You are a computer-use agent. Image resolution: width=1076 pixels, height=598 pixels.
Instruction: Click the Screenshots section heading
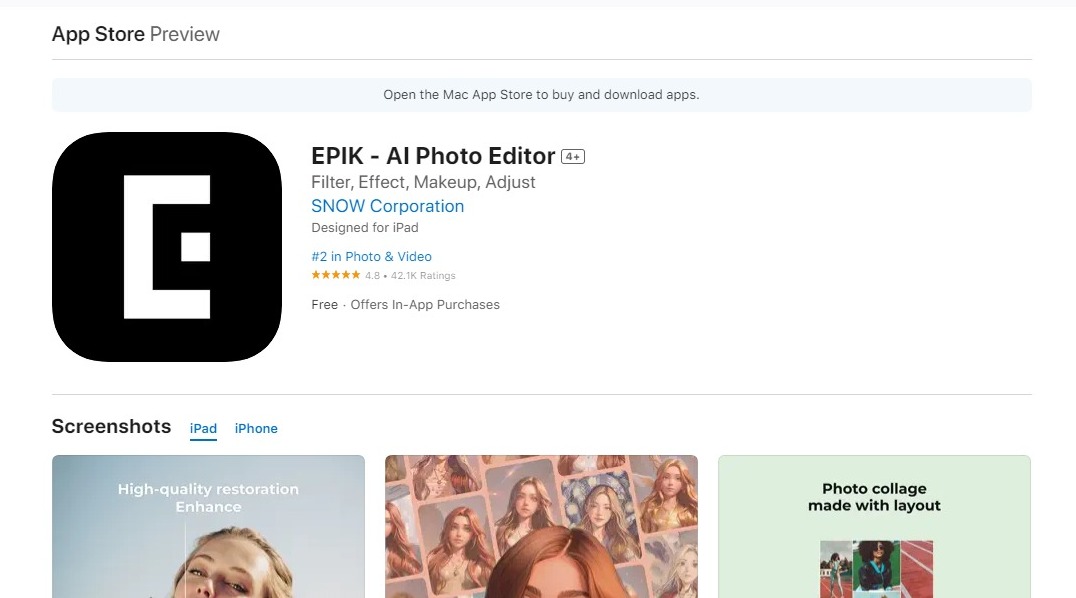[111, 426]
